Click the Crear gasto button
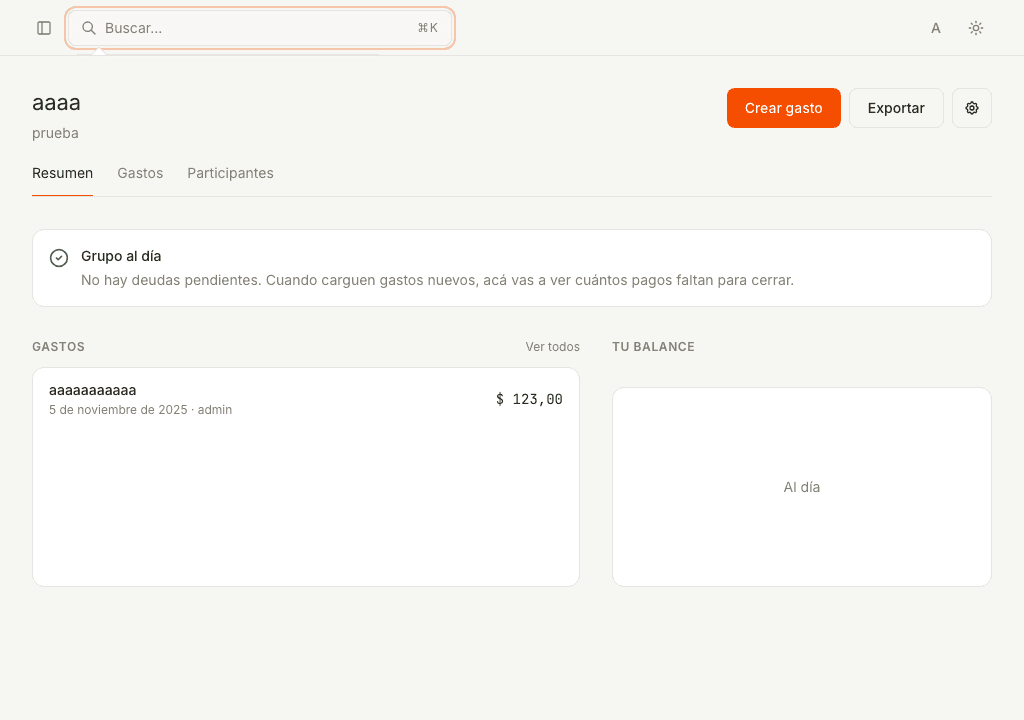The height and width of the screenshot is (720, 1024). pos(784,108)
